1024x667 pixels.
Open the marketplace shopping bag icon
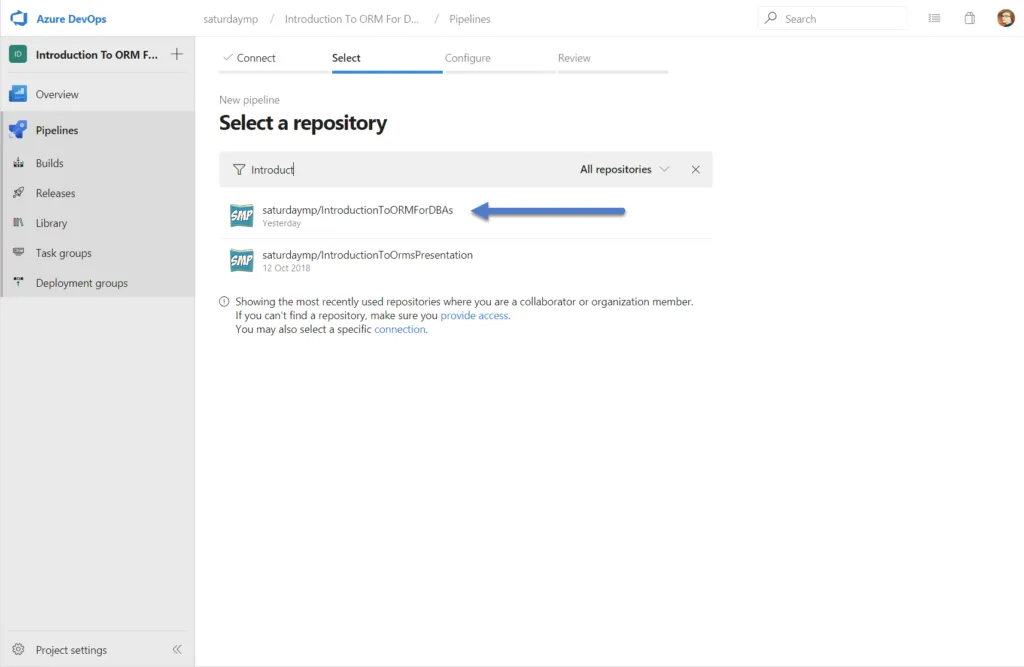(x=970, y=18)
